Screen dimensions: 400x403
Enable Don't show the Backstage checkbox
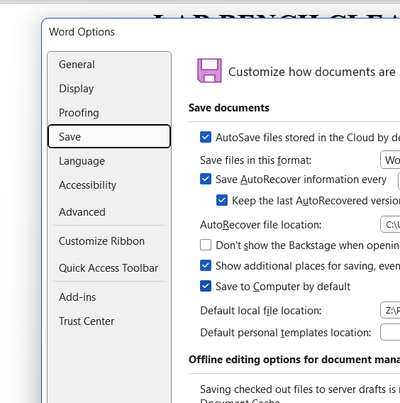(x=206, y=245)
